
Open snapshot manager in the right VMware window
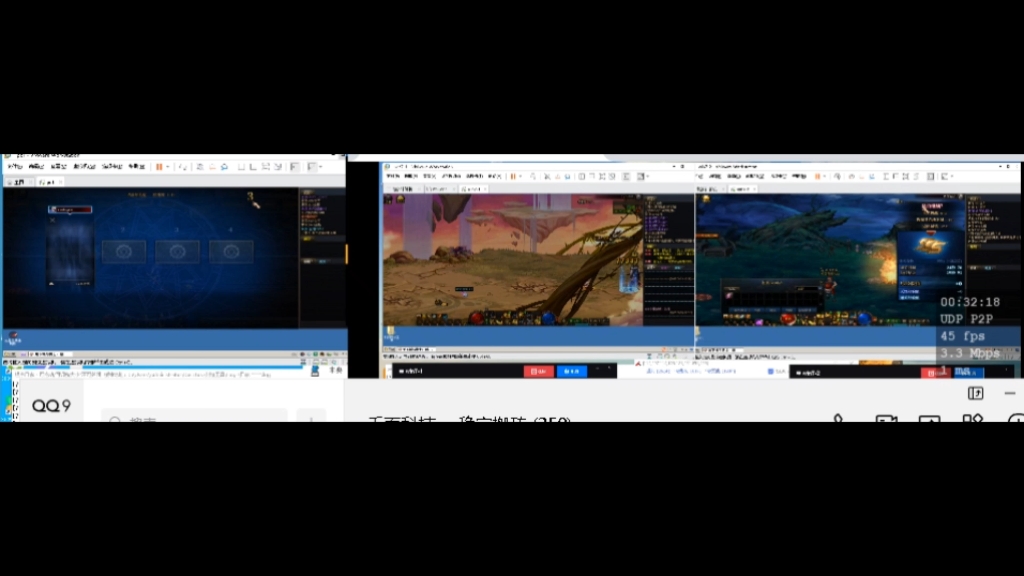[x=872, y=176]
